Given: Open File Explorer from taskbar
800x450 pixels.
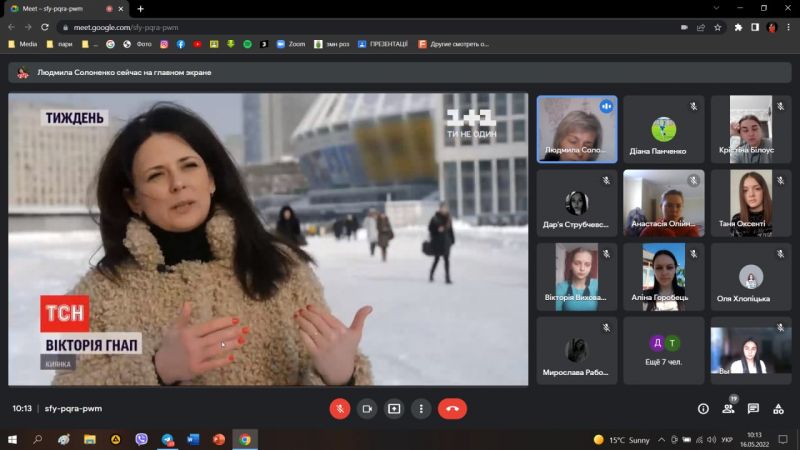Looking at the screenshot, I should coord(90,439).
